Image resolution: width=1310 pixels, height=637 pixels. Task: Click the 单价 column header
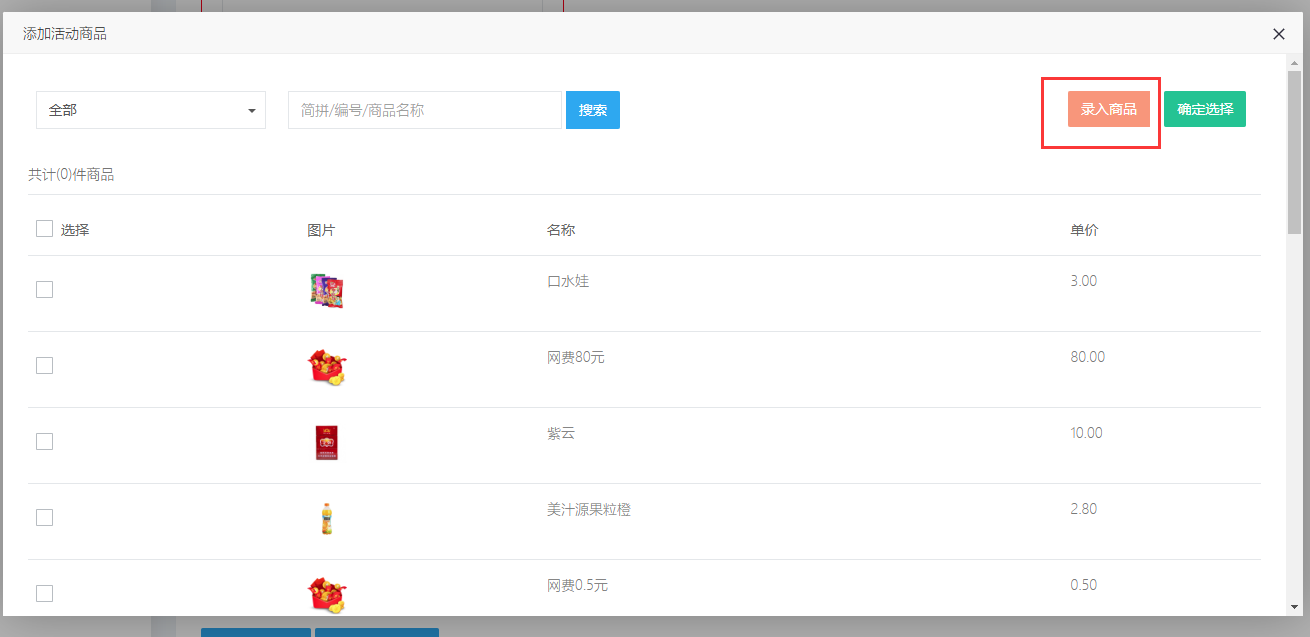coord(1084,230)
